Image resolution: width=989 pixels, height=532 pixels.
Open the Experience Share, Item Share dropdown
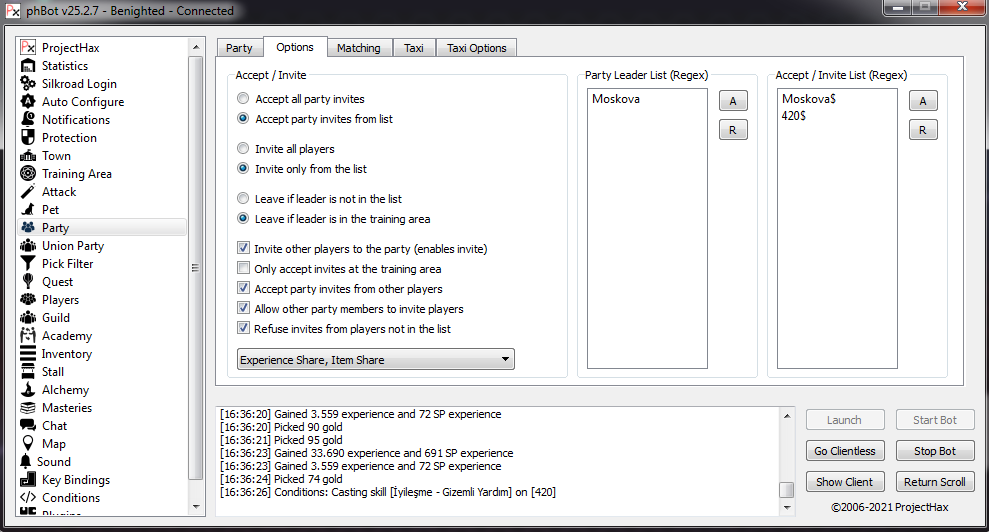(x=376, y=360)
